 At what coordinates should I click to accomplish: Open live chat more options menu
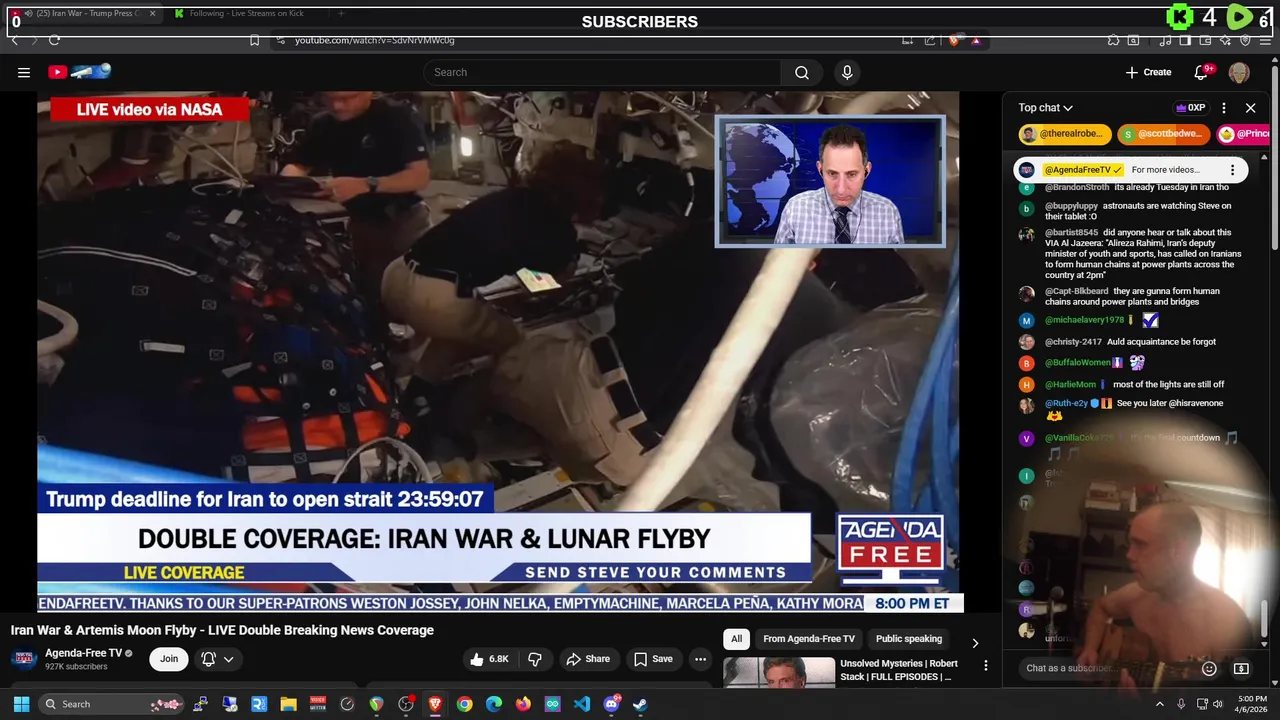tap(1224, 108)
